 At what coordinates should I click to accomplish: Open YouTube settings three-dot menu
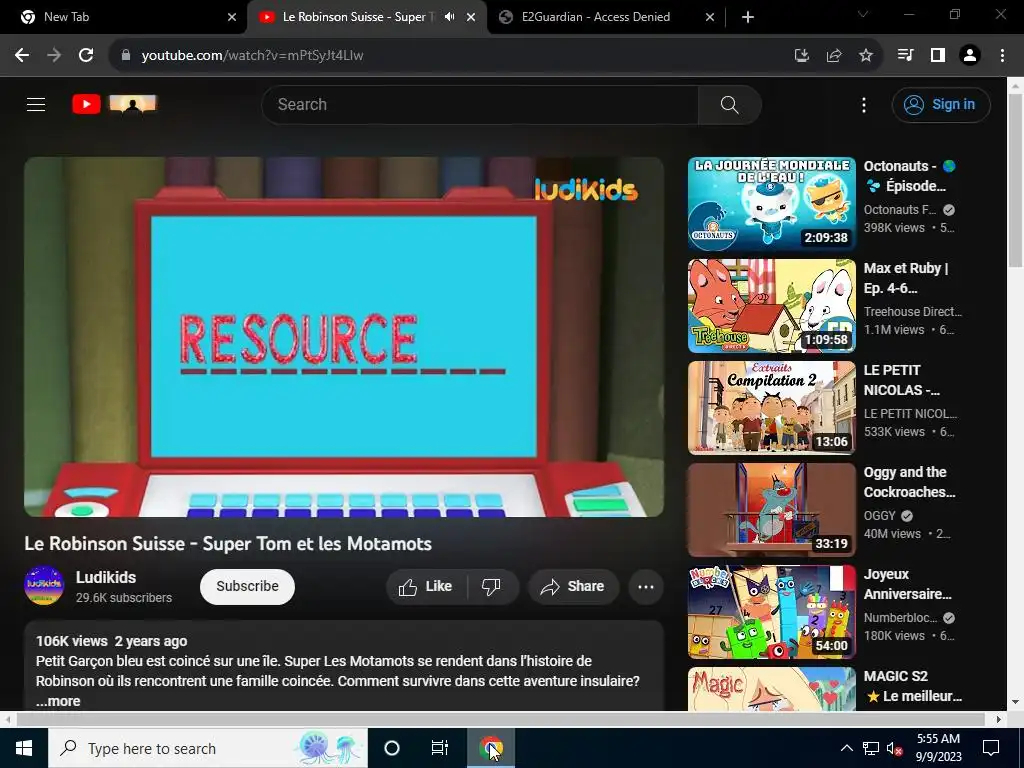(864, 104)
